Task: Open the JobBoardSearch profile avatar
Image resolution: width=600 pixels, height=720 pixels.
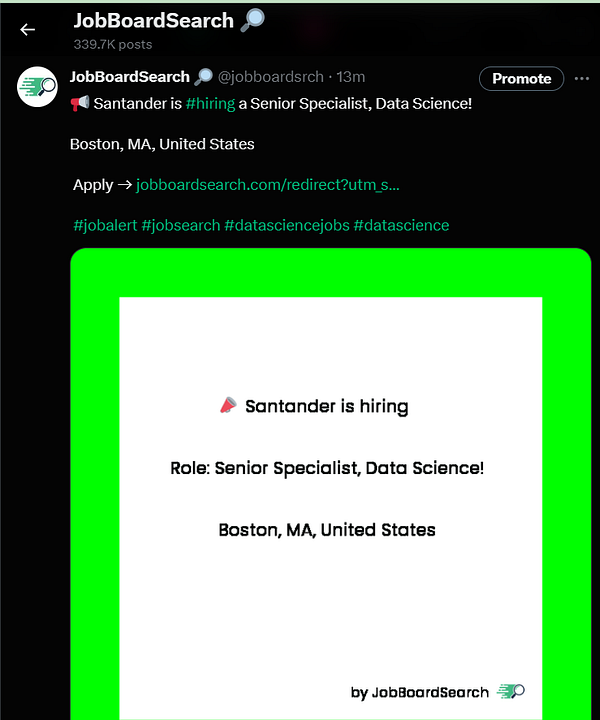Action: click(36, 87)
